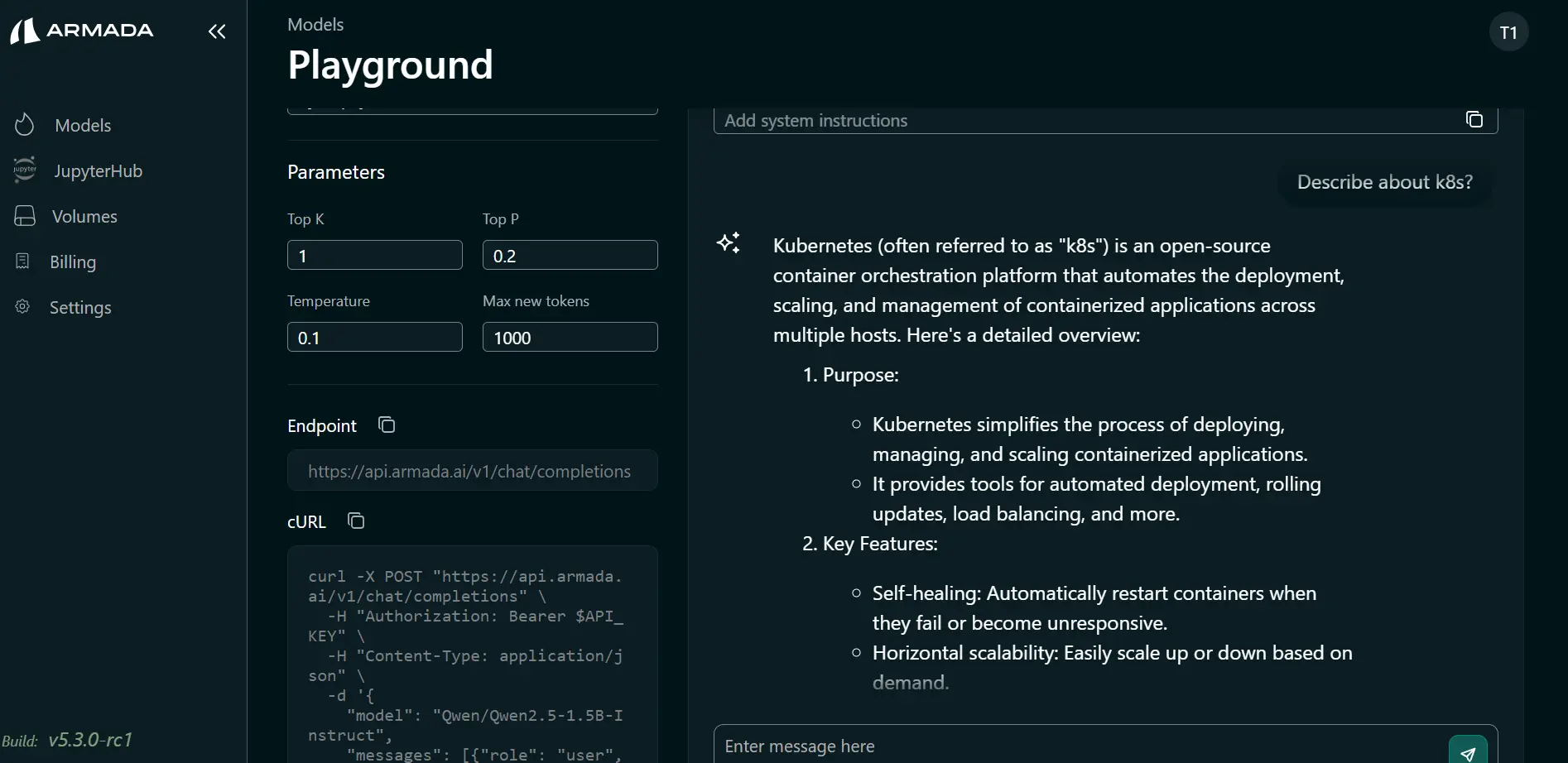The image size is (1568, 763).
Task: Click the Settings gear icon
Action: pos(22,306)
